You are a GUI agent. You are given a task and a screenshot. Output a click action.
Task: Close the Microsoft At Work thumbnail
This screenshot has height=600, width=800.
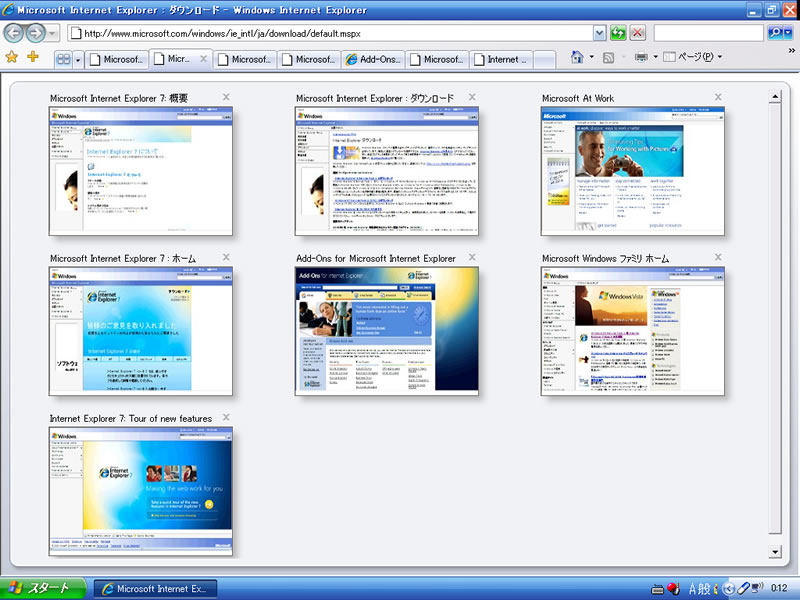coord(718,97)
